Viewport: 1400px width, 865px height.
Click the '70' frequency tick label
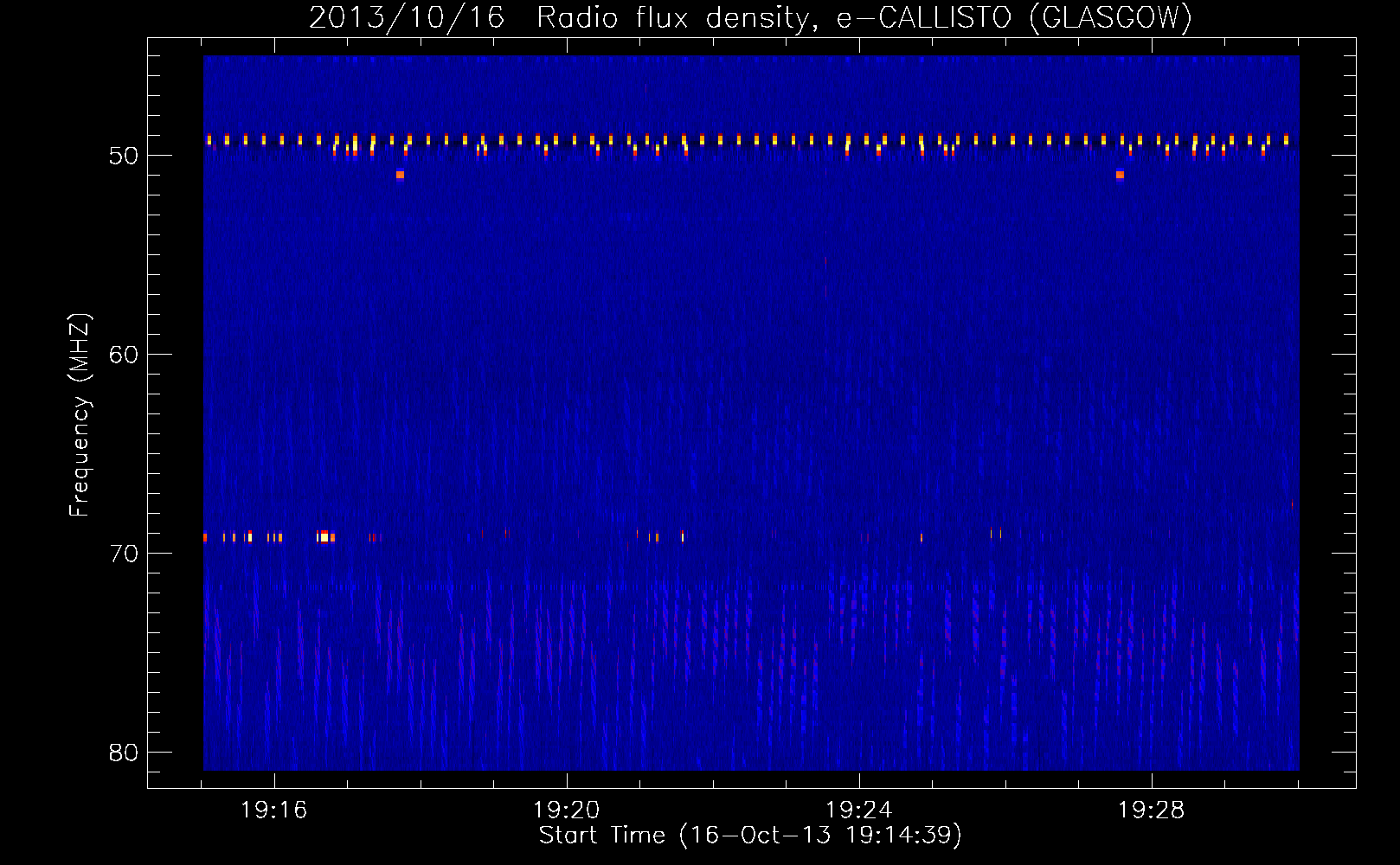(124, 554)
